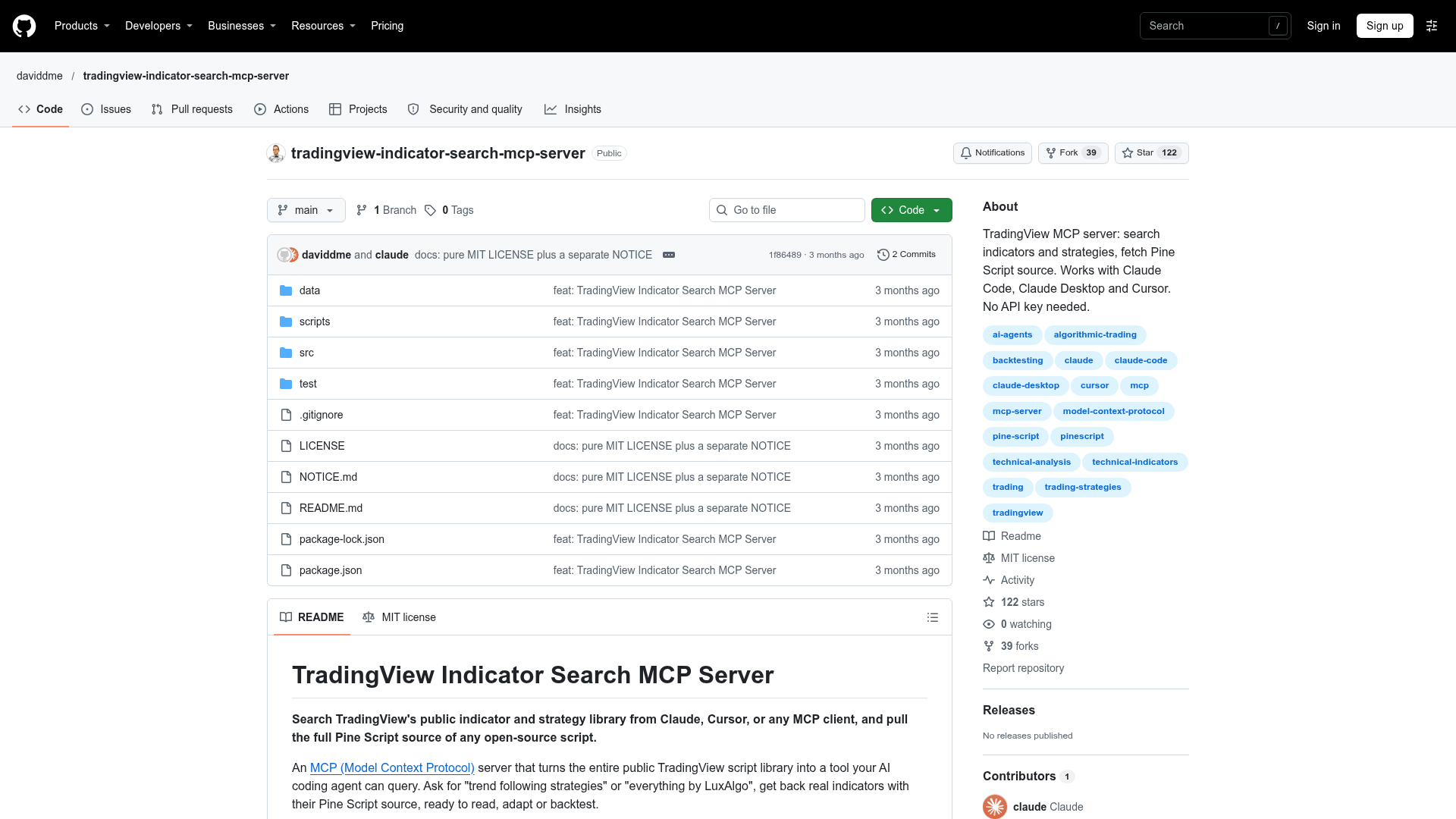View the 122 stars link
Screen dimensions: 1456x819
pyautogui.click(x=1014, y=602)
